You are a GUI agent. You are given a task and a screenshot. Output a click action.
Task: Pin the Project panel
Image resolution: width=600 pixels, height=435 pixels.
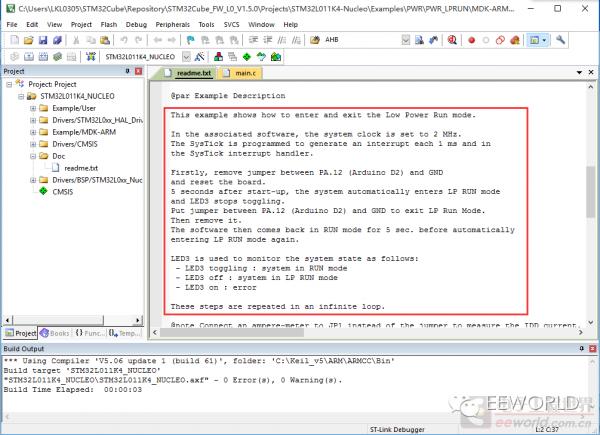click(x=127, y=71)
